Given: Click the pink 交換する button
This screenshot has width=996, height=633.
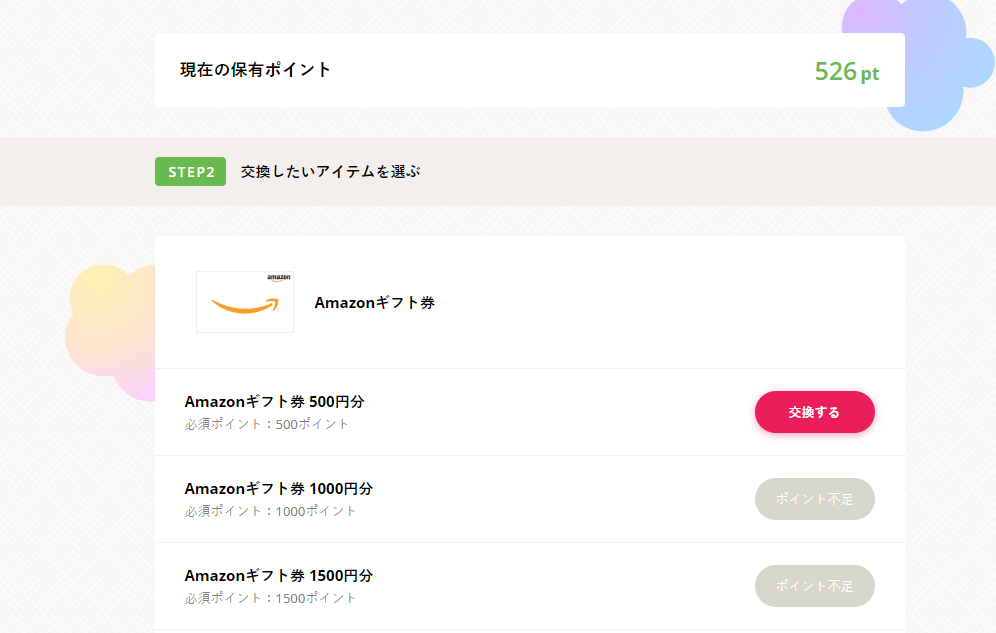Looking at the screenshot, I should coord(814,412).
